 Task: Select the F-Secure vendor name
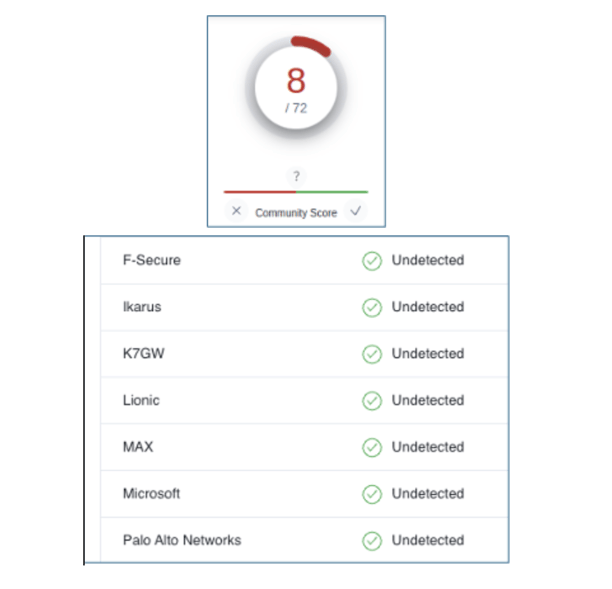point(152,260)
